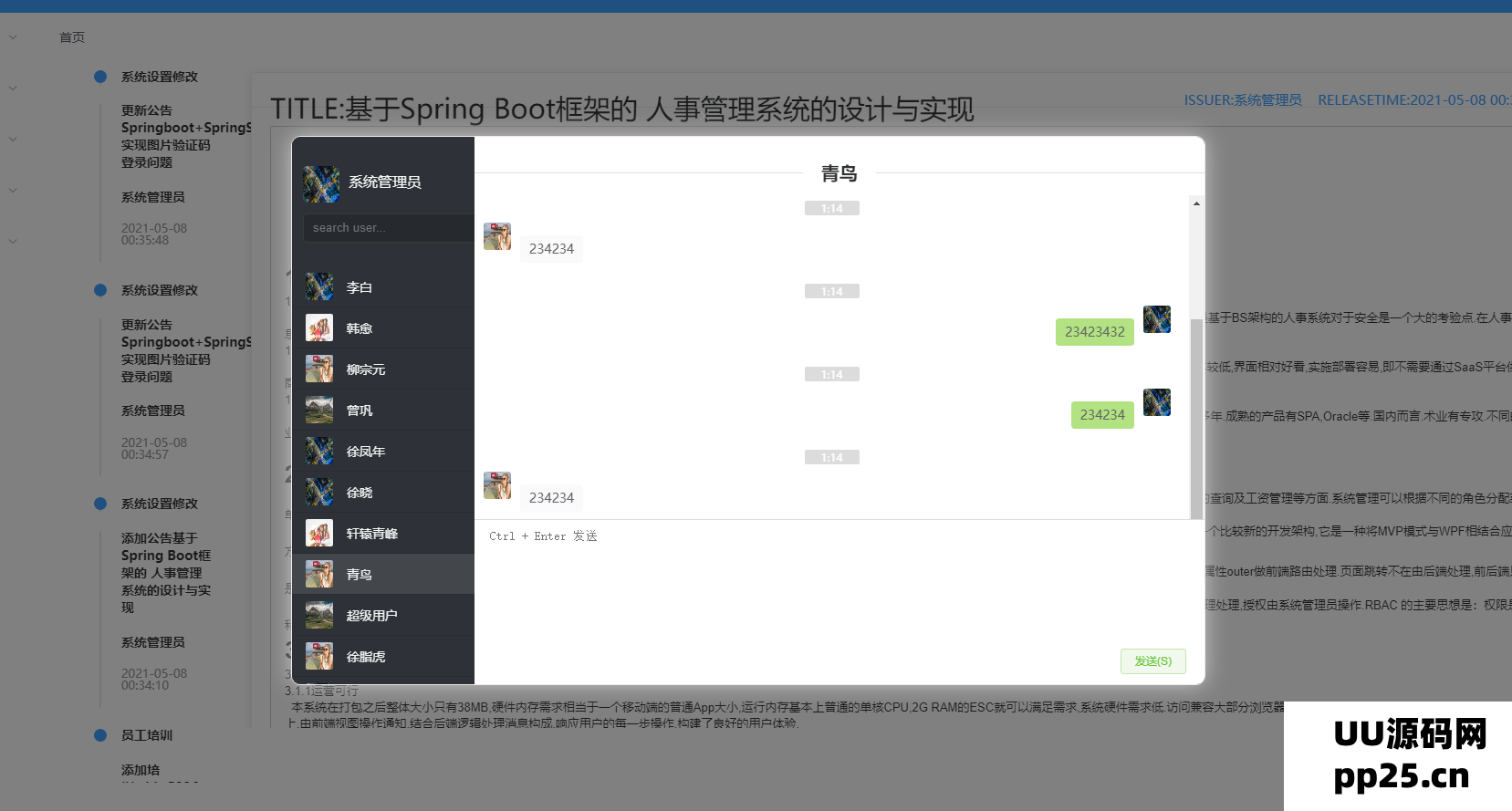
Task: Select the 柳宗元 avatar thumbnail
Action: (x=319, y=369)
